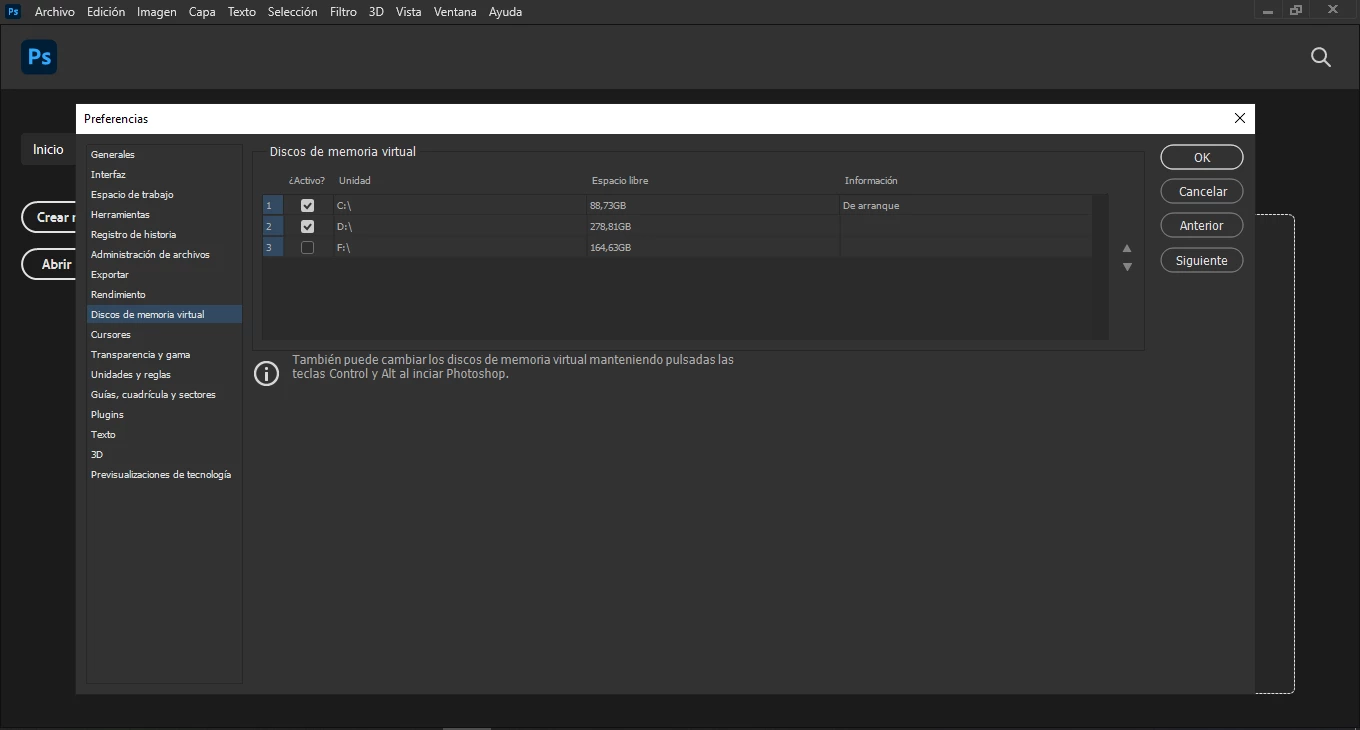This screenshot has height=730, width=1360.
Task: Click the C:\ unit cell
Action: point(459,205)
